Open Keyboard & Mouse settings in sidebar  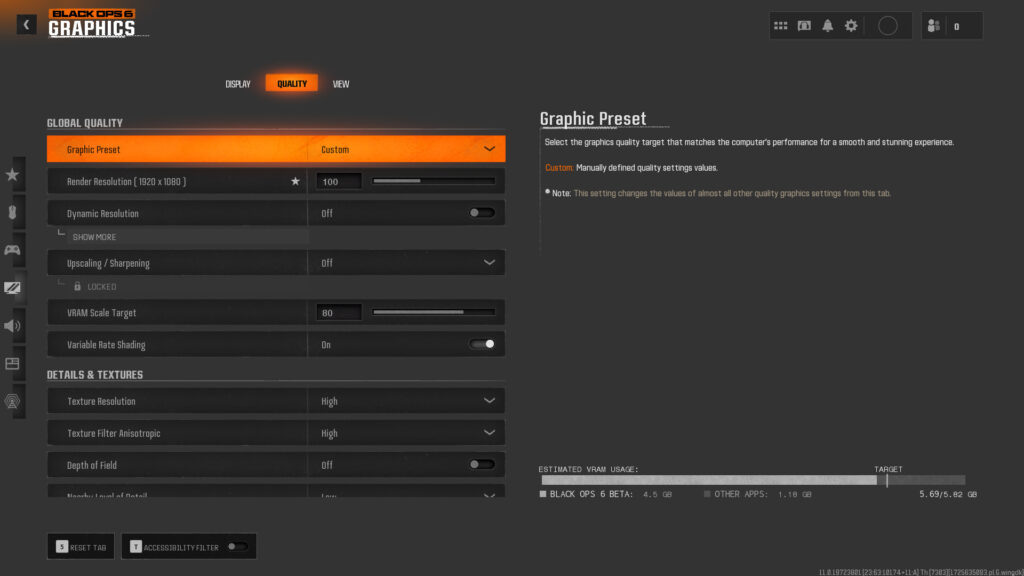[13, 212]
